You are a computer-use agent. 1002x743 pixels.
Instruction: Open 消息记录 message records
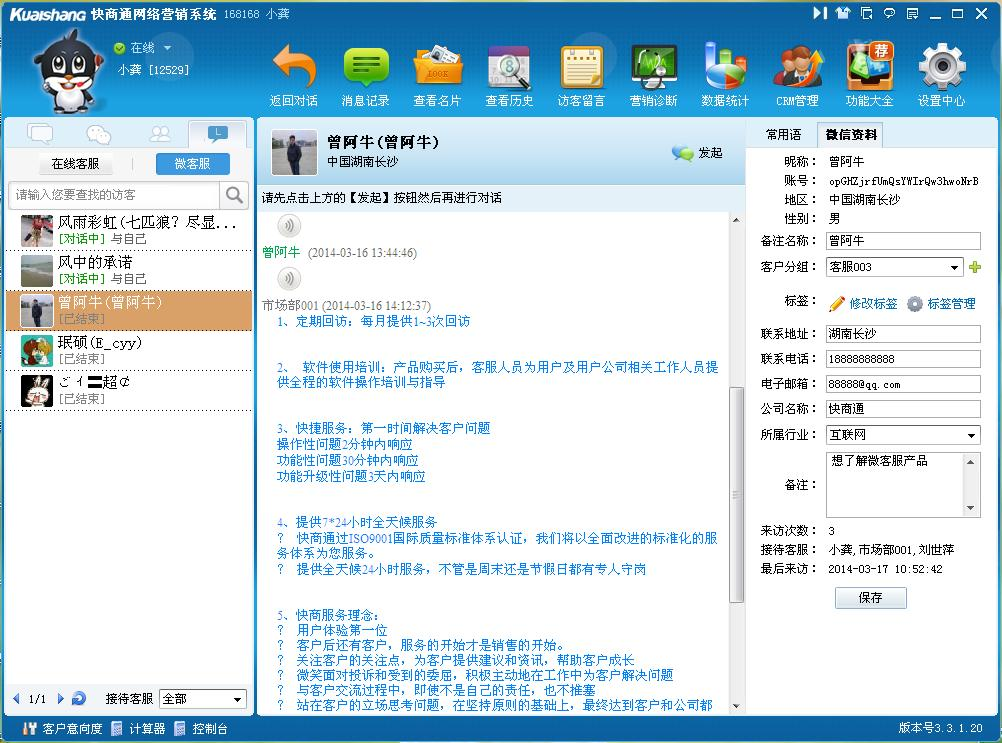(x=366, y=68)
